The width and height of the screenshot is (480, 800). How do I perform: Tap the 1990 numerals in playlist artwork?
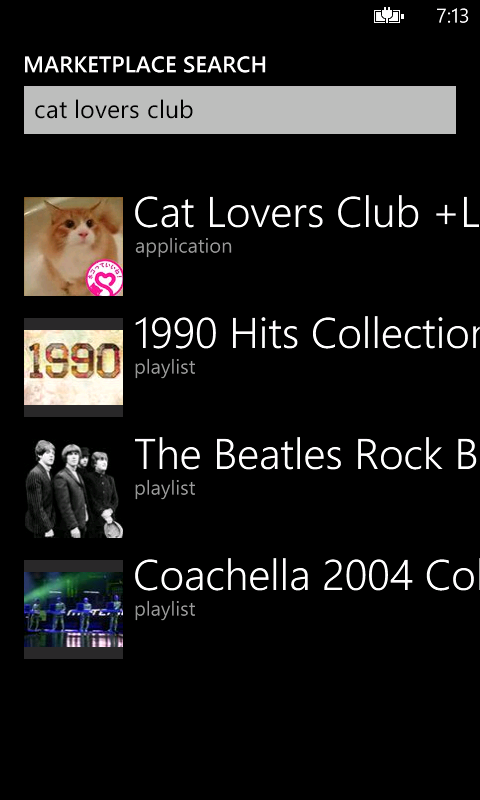[74, 361]
